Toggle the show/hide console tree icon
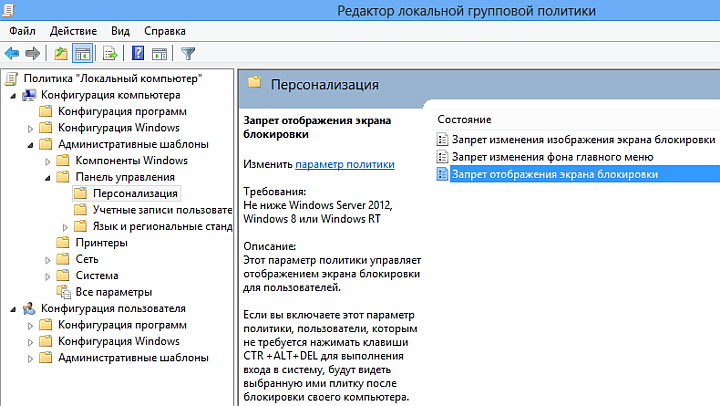The height and width of the screenshot is (406, 720). (84, 53)
